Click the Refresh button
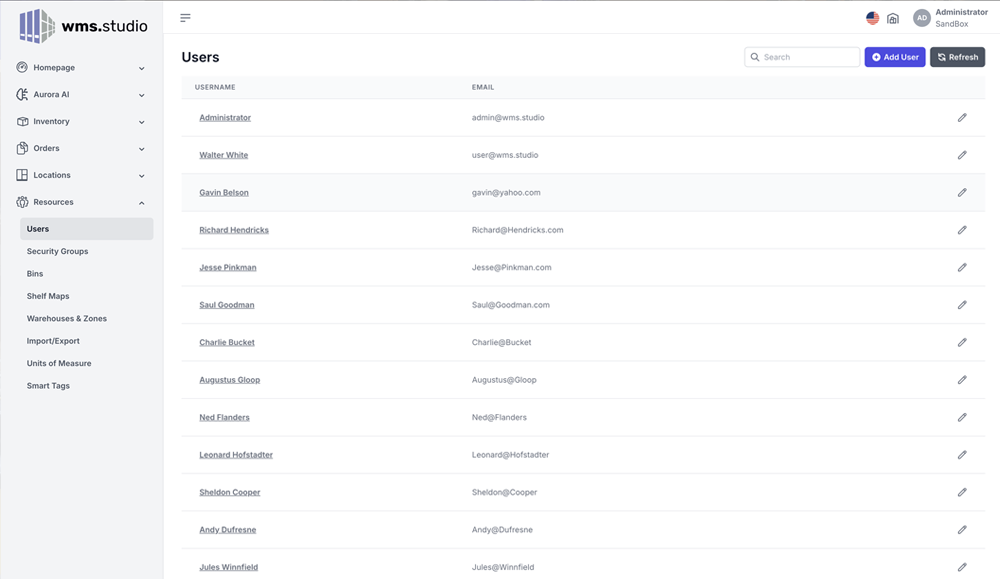 pyautogui.click(x=957, y=57)
